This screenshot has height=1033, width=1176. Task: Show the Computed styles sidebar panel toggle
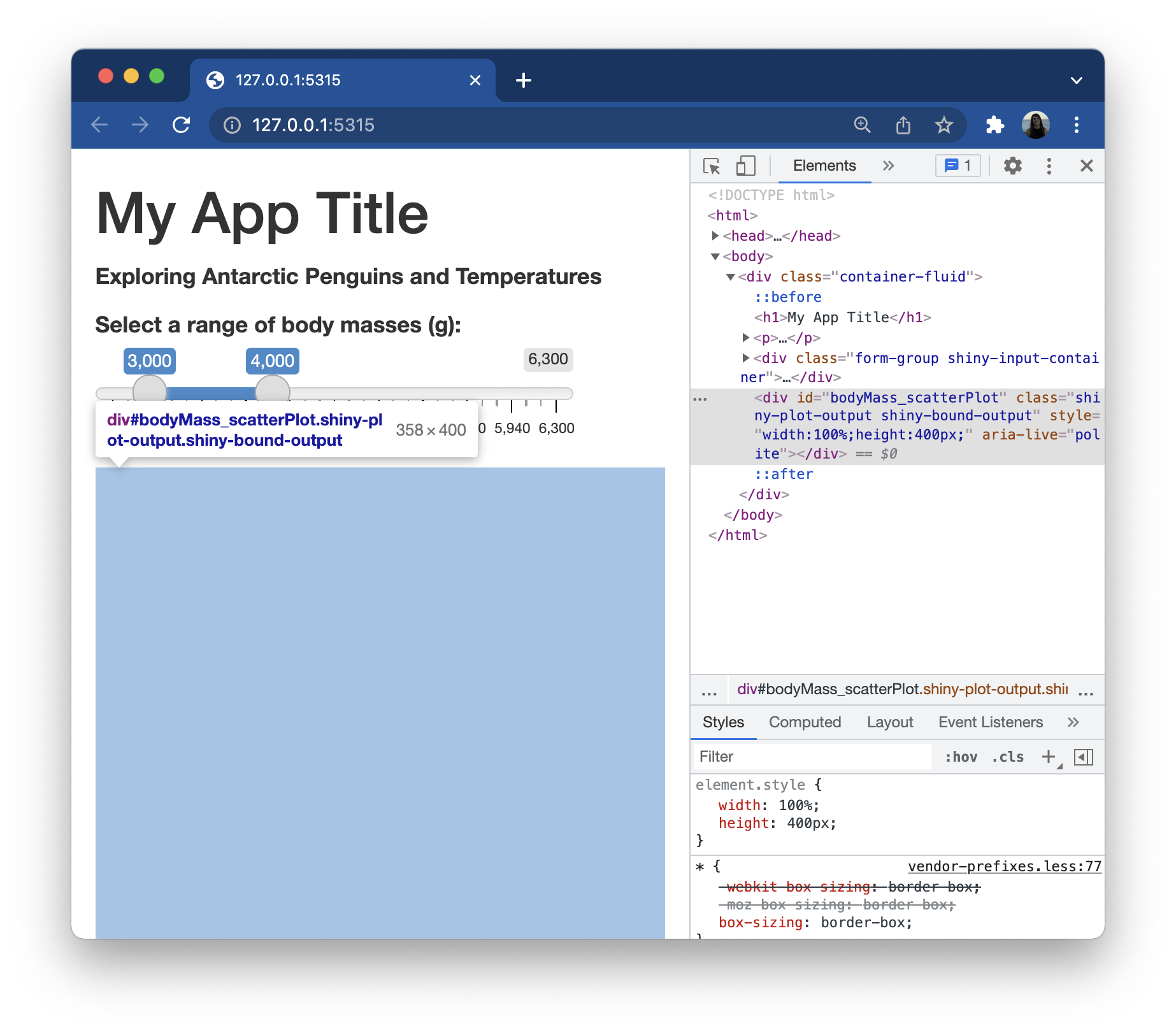[1084, 757]
